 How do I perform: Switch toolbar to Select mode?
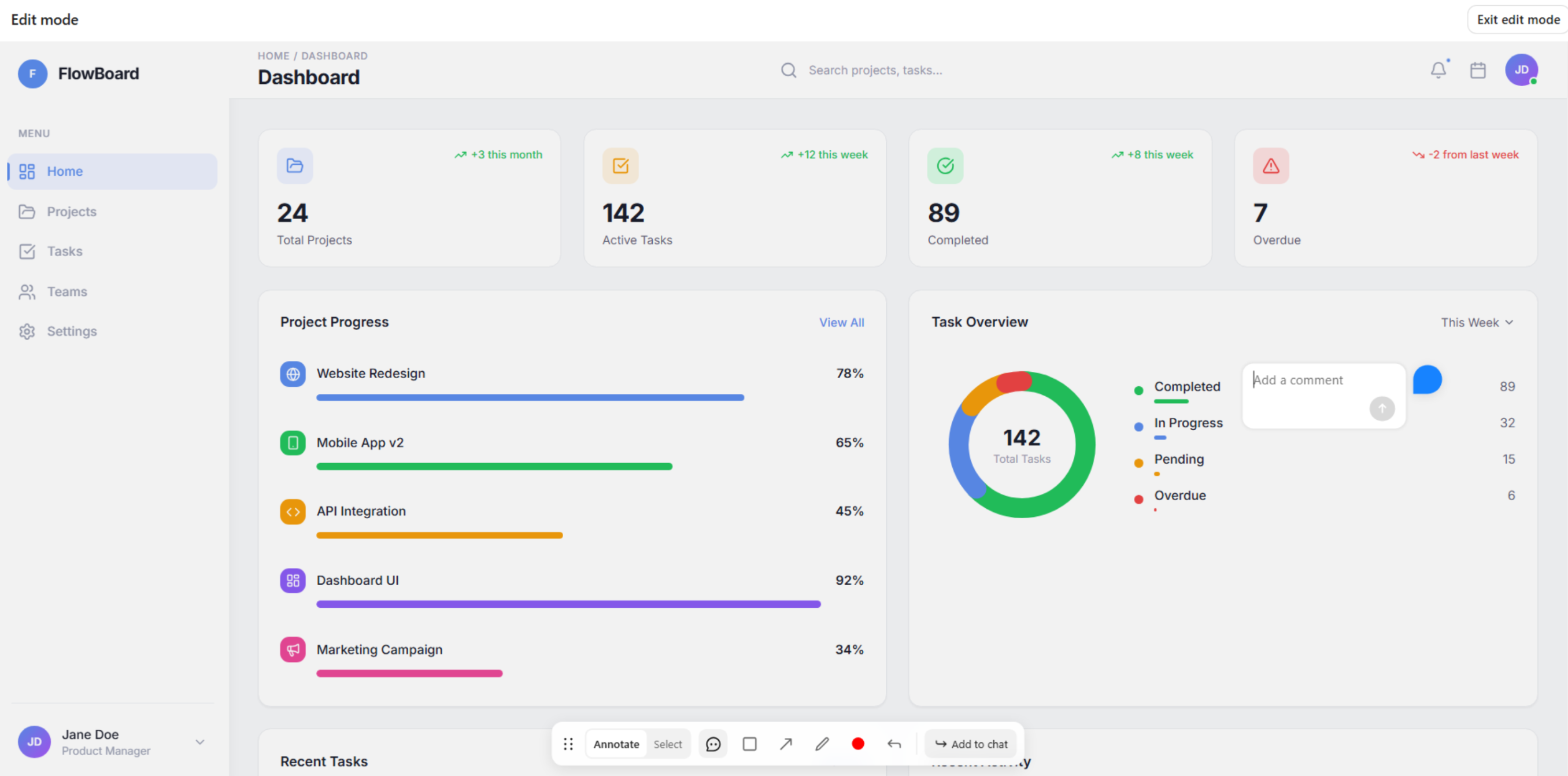[667, 744]
